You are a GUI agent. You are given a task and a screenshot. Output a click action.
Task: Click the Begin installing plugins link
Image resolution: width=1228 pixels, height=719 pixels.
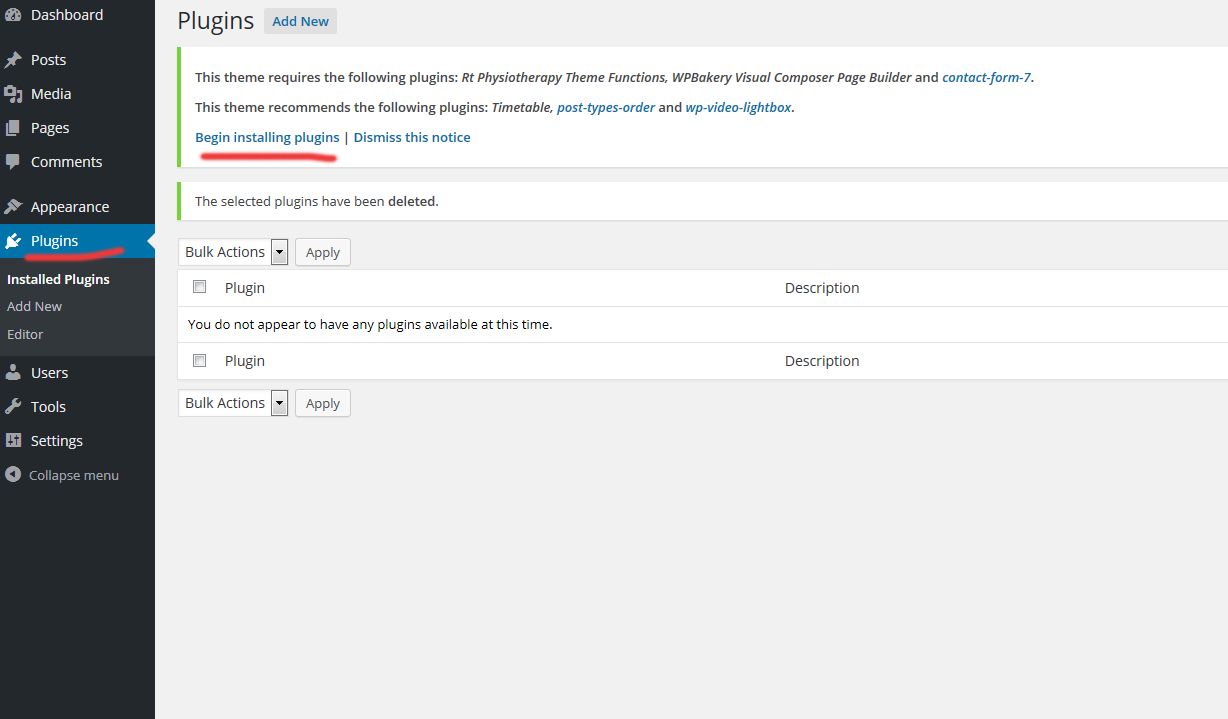coord(267,138)
